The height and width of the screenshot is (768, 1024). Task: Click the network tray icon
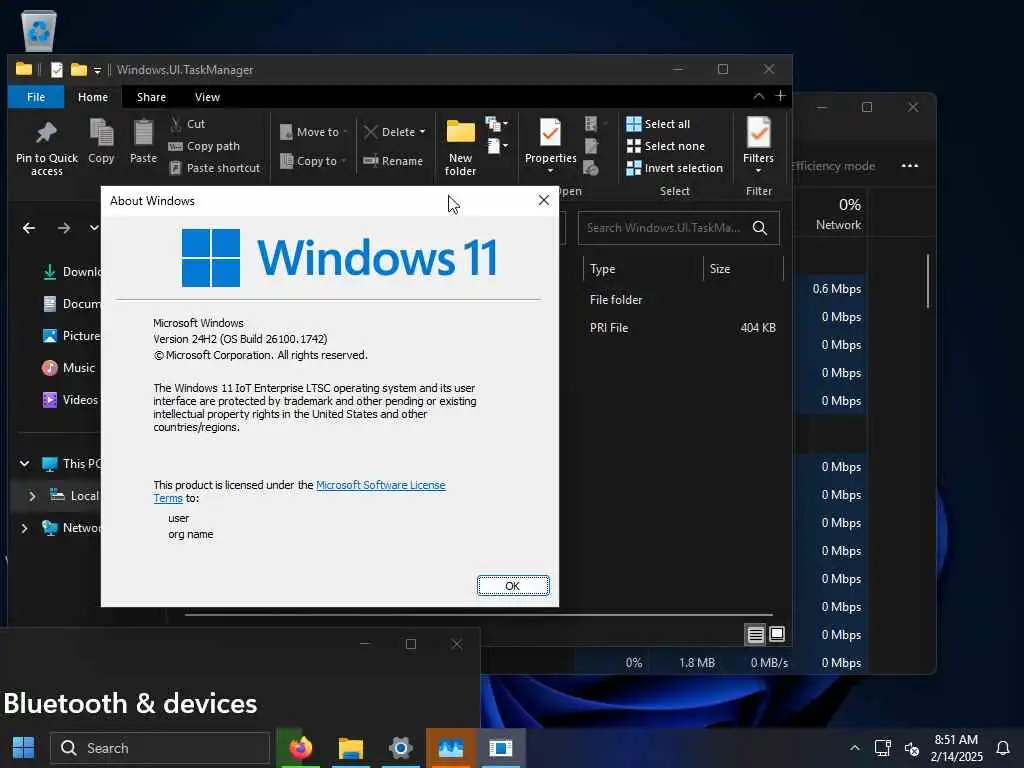pyautogui.click(x=883, y=748)
